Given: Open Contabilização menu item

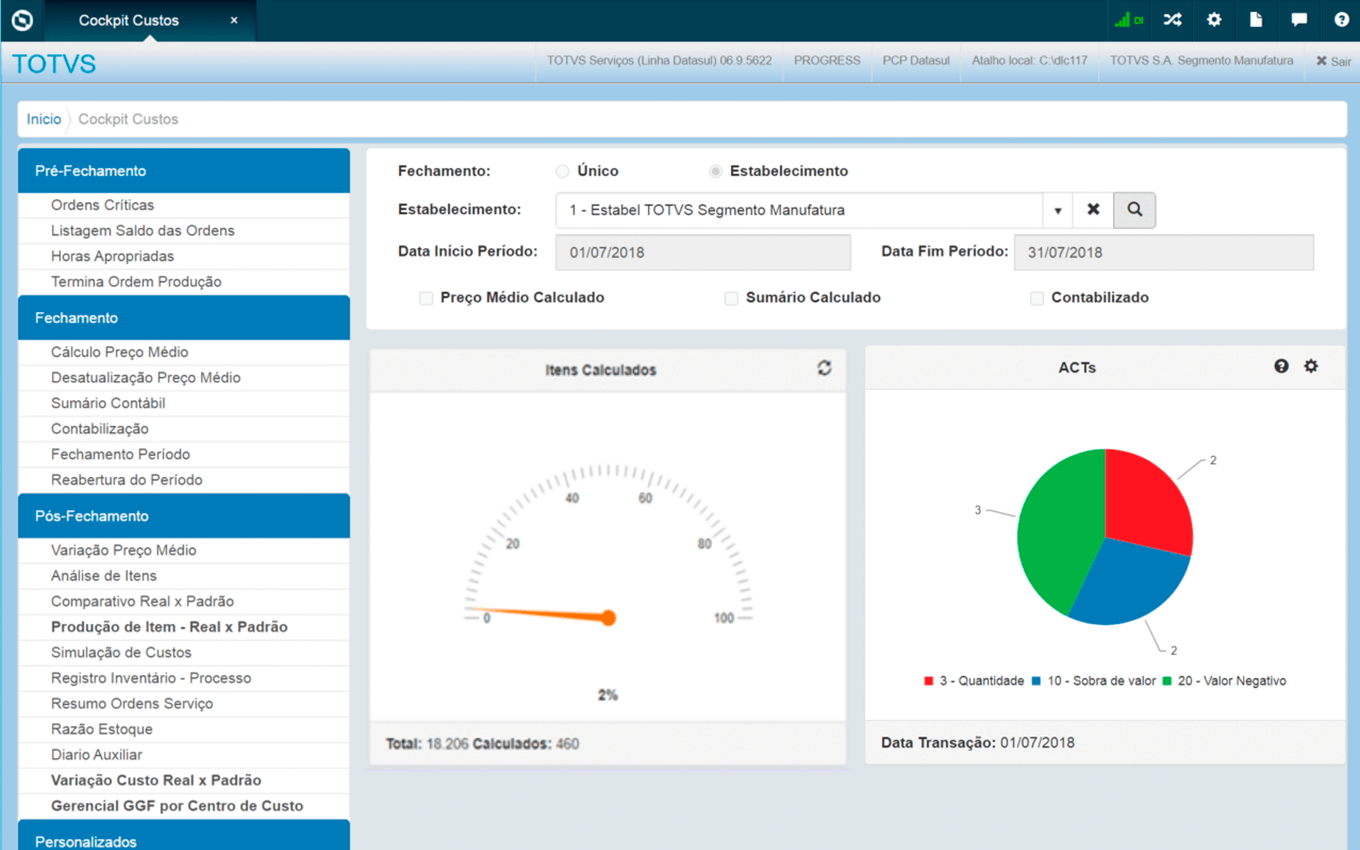Looking at the screenshot, I should tap(184, 429).
